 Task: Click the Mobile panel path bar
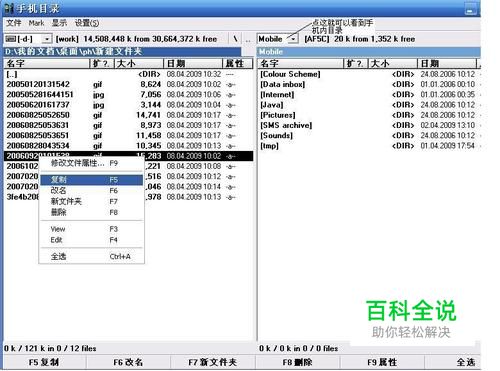(369, 52)
